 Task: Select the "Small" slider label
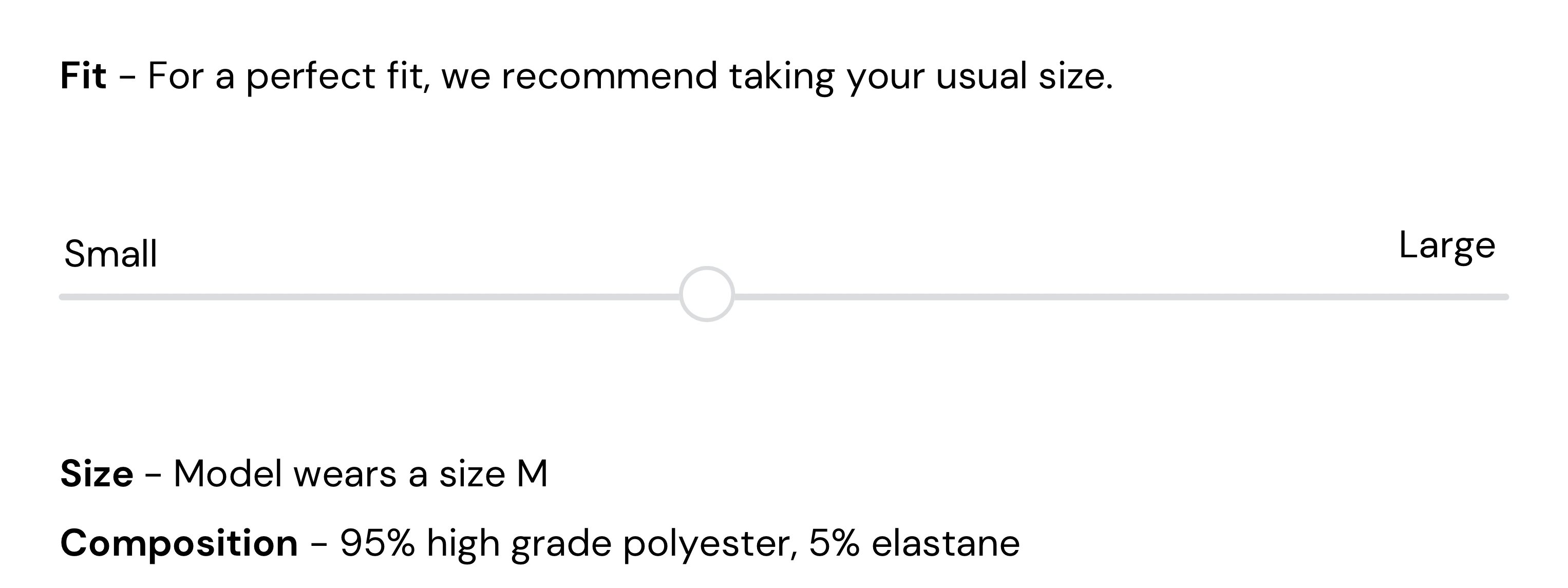[111, 254]
